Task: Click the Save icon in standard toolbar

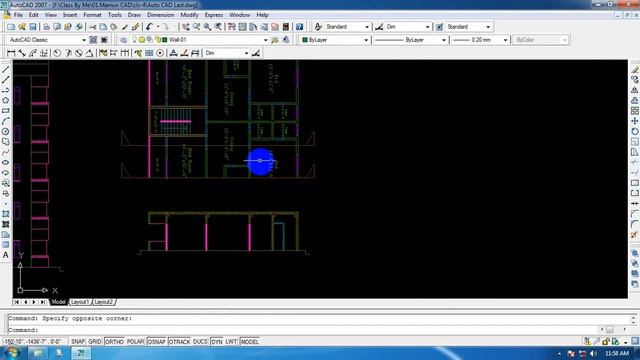Action: [33, 27]
